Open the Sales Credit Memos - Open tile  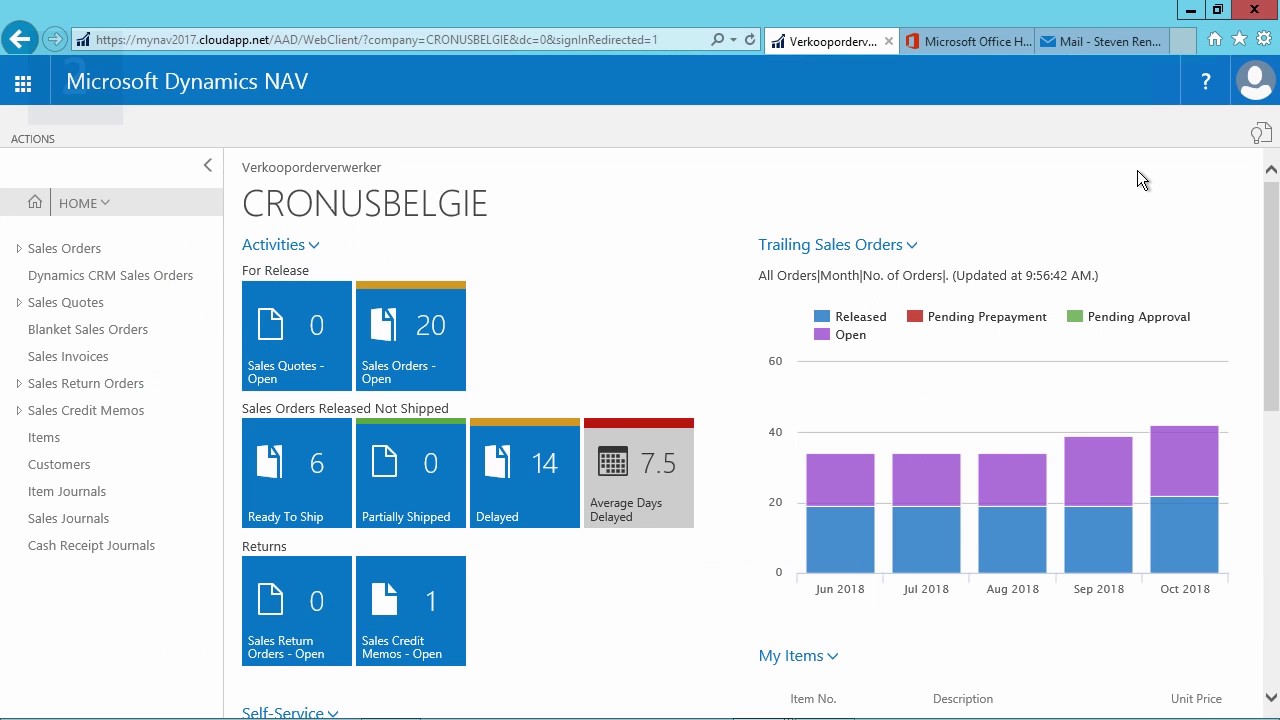411,611
